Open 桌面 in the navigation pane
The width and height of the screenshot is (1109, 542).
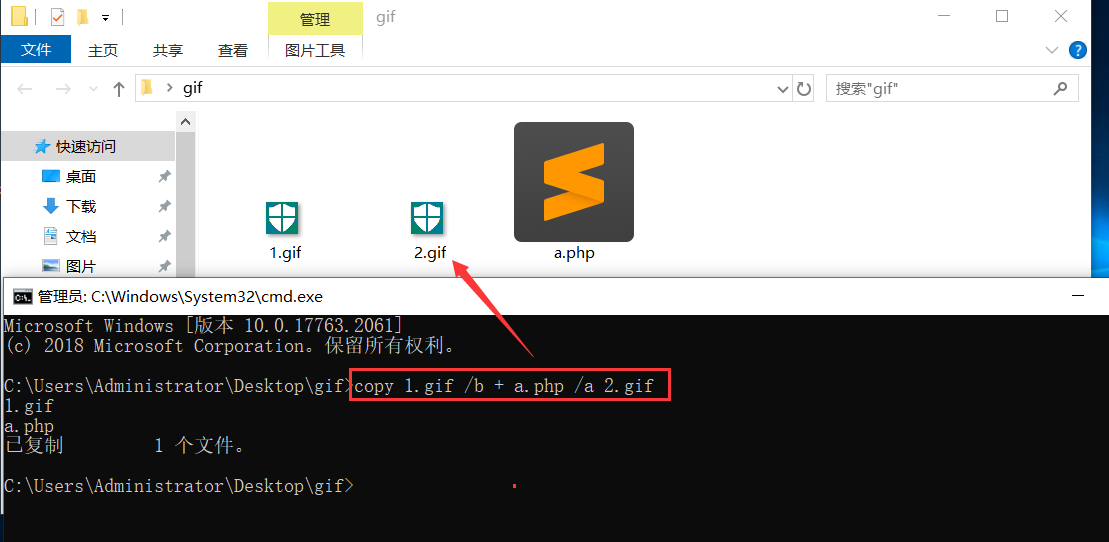point(81,177)
